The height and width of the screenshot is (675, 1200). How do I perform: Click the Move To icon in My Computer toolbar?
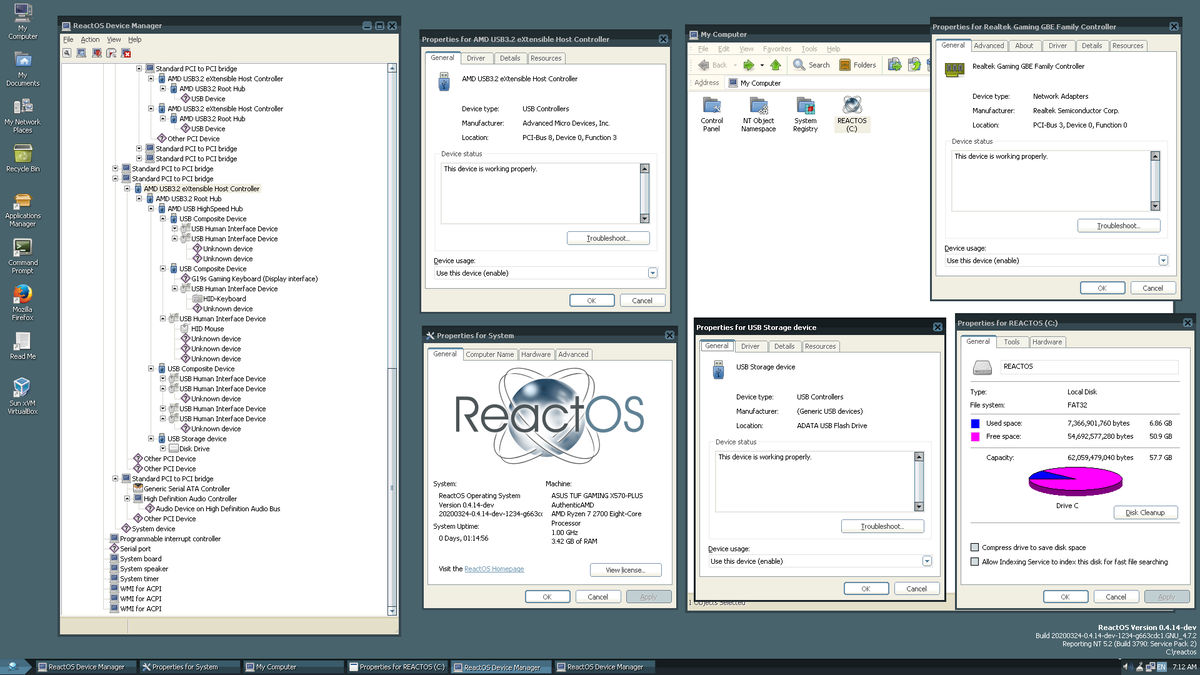click(x=894, y=65)
